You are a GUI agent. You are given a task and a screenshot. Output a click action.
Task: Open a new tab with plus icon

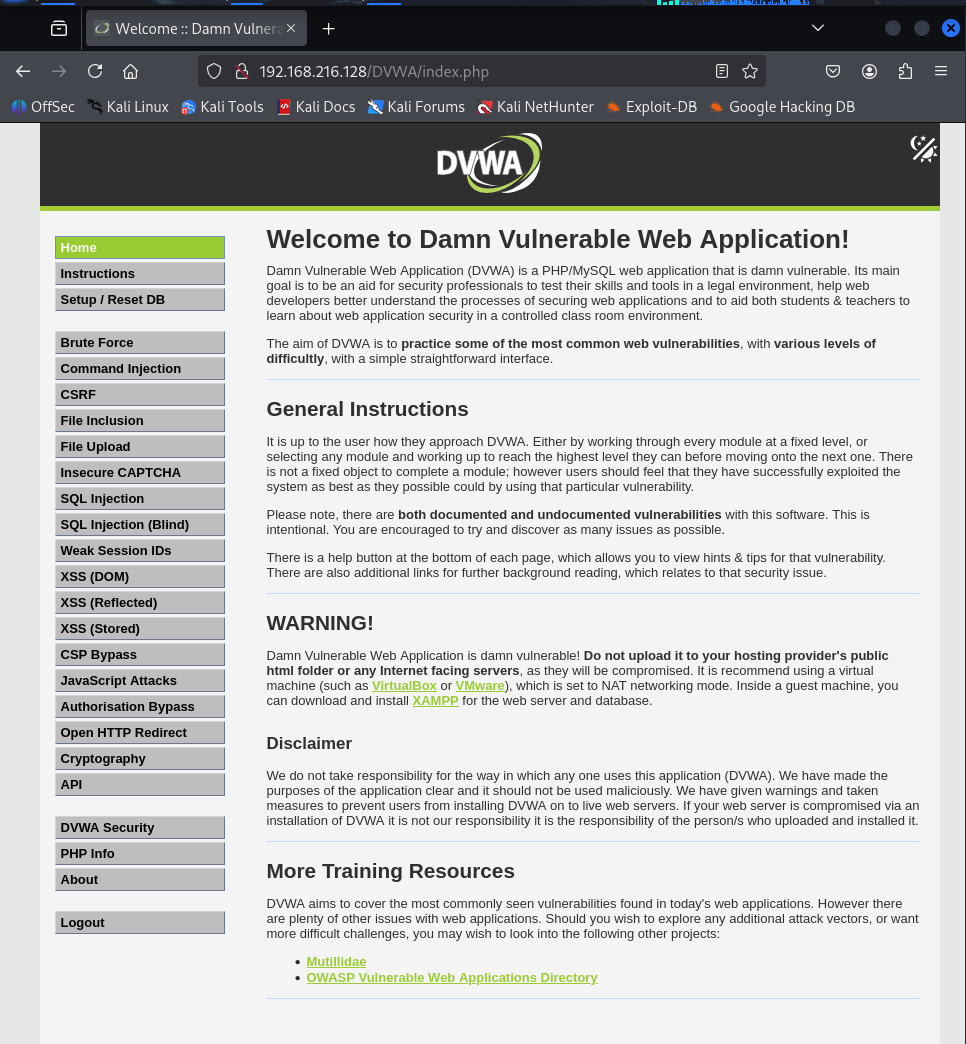pos(328,29)
